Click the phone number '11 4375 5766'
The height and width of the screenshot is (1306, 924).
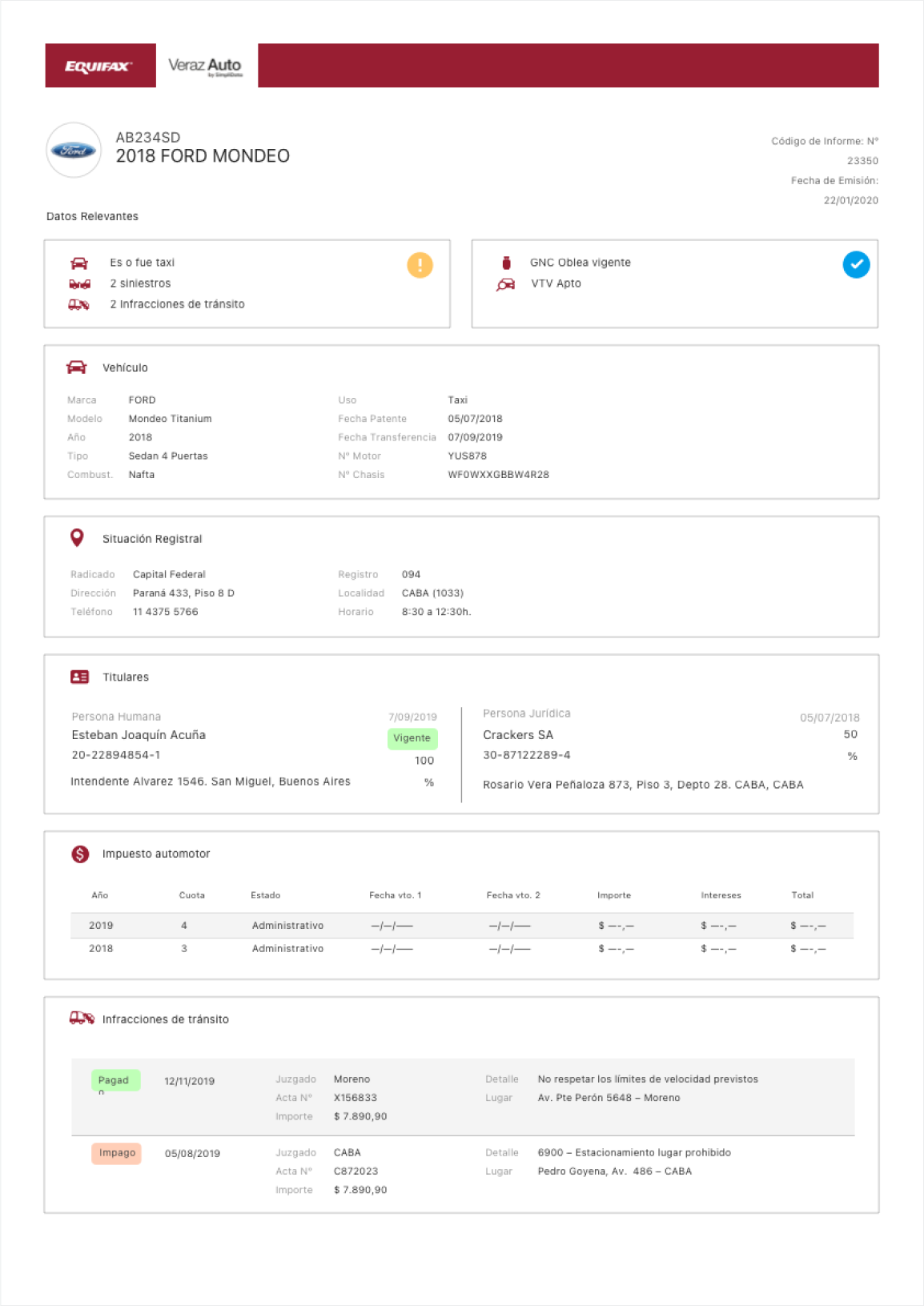coord(165,612)
